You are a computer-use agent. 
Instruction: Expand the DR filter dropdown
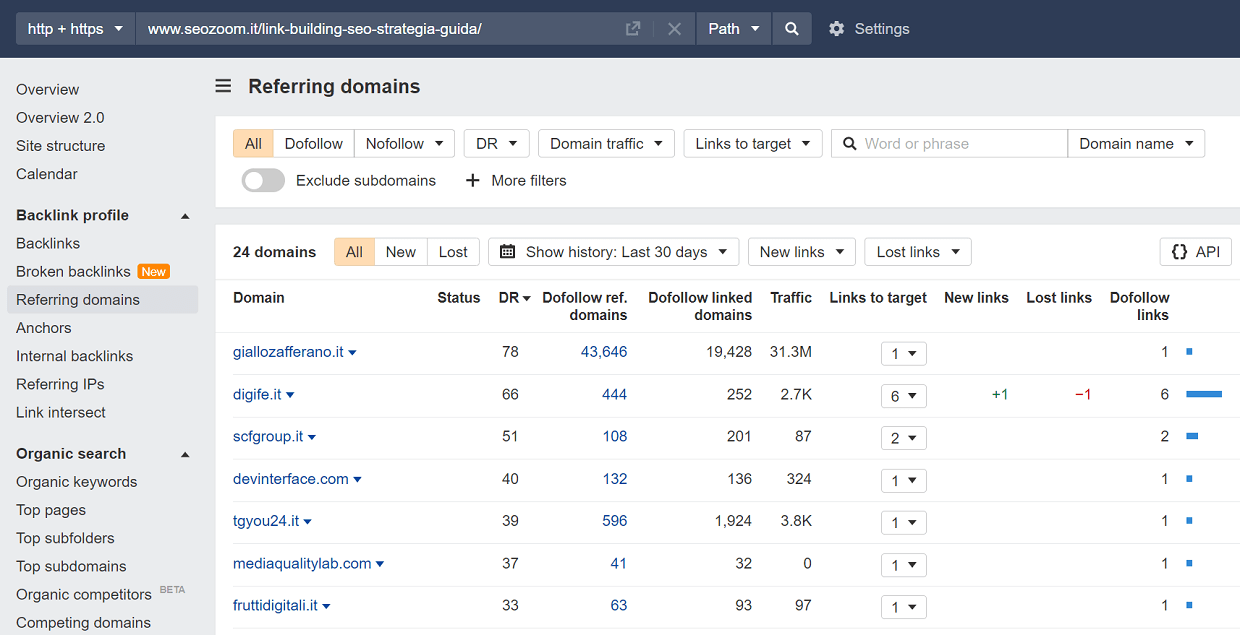(496, 144)
